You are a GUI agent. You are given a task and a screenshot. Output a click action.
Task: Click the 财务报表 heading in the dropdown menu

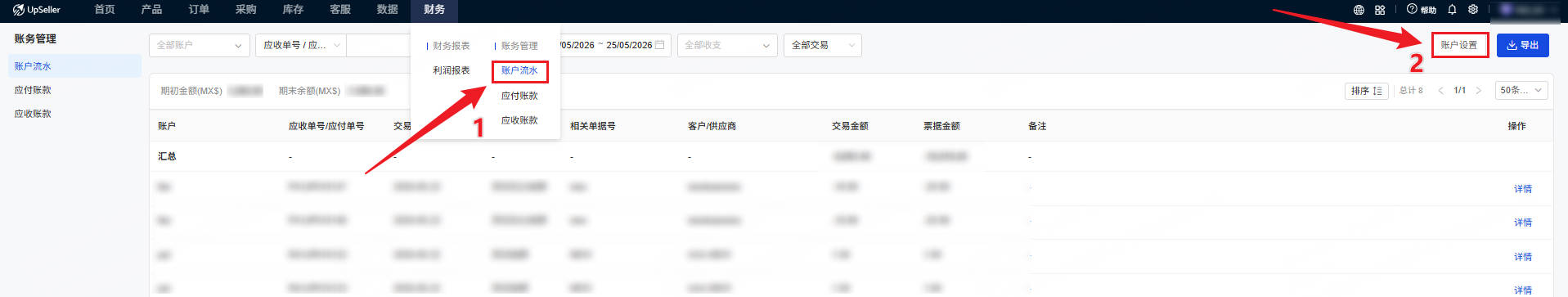tap(451, 46)
